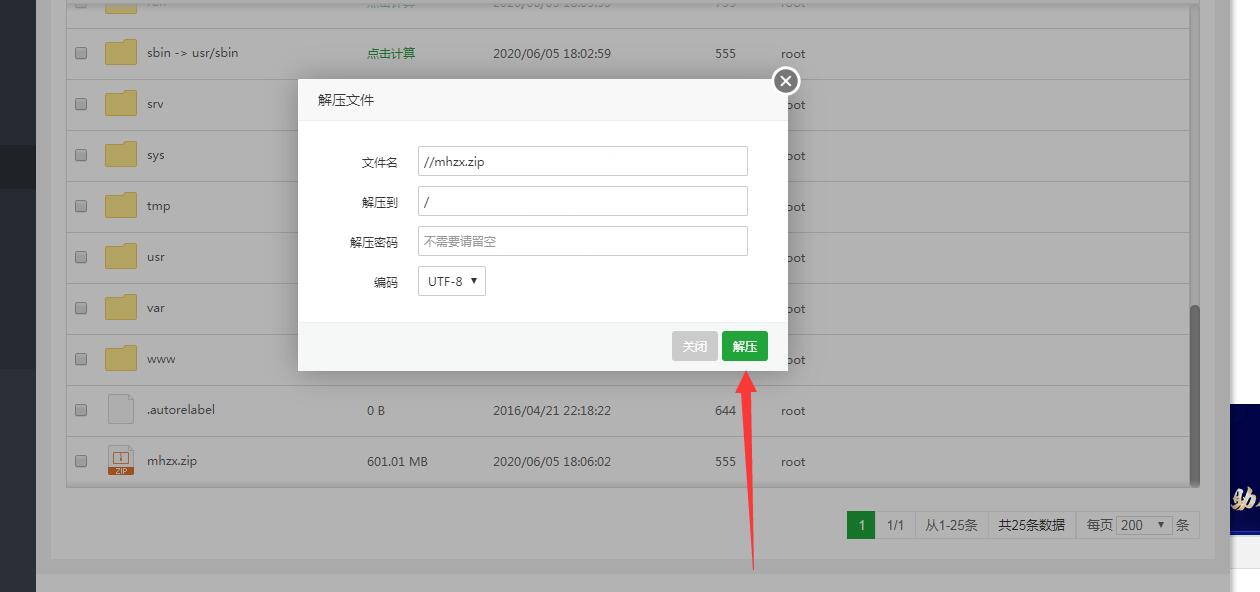The width and height of the screenshot is (1260, 592).
Task: Check the .autorelabel file checkbox
Action: (x=81, y=410)
